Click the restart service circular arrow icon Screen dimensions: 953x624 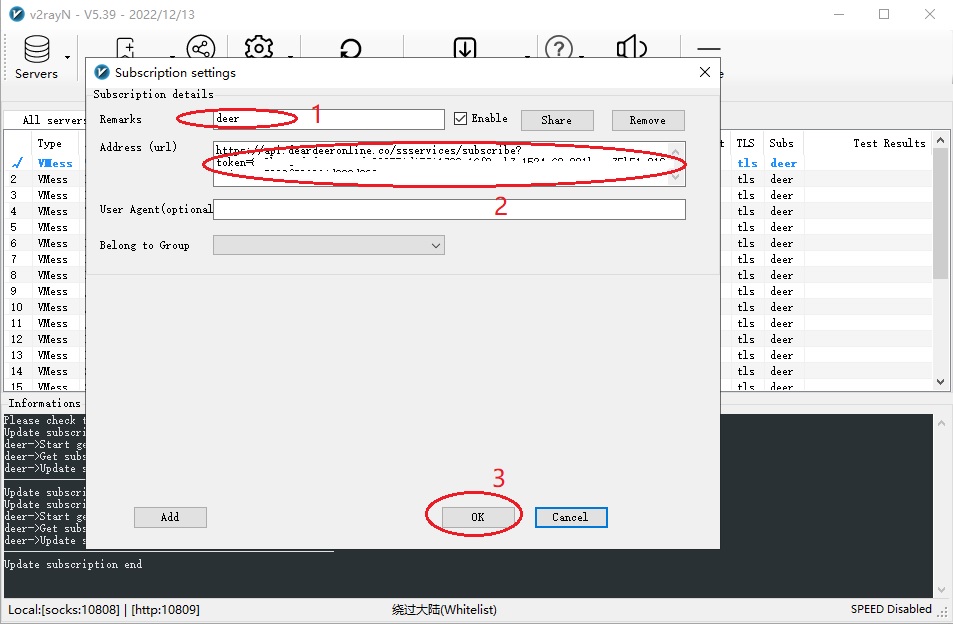point(351,50)
